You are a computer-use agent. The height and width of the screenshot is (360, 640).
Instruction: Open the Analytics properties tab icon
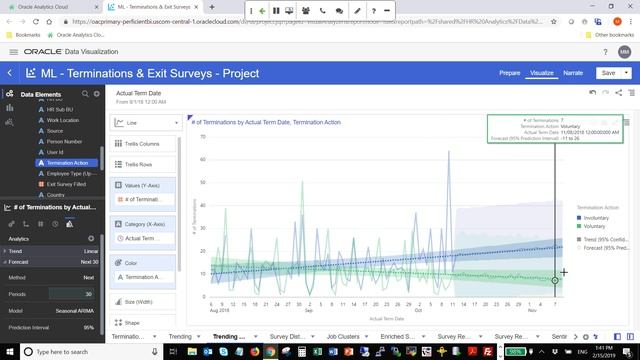[x=70, y=224]
